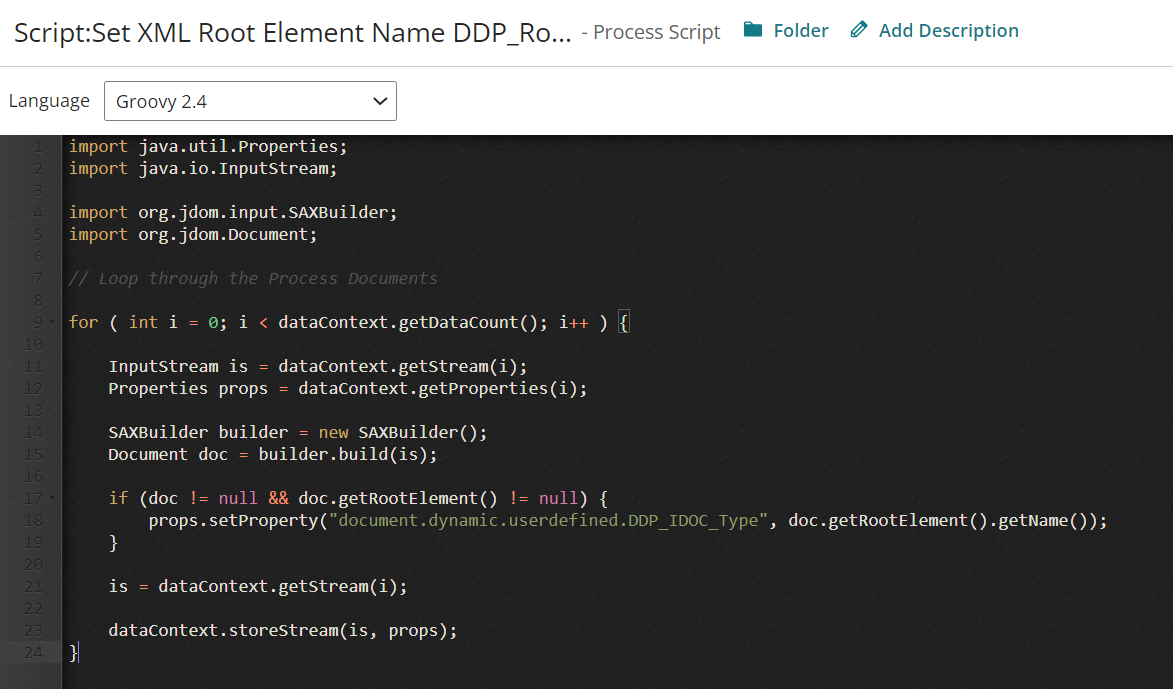Click the chevron on the language selector
Viewport: 1173px width, 689px height.
(x=379, y=101)
